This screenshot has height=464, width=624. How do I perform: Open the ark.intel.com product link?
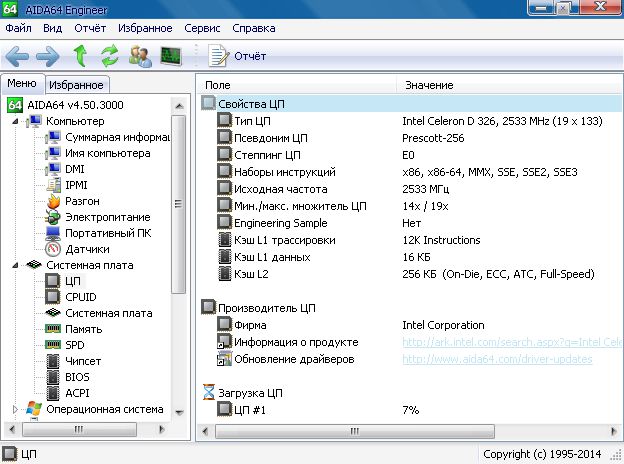coord(513,342)
